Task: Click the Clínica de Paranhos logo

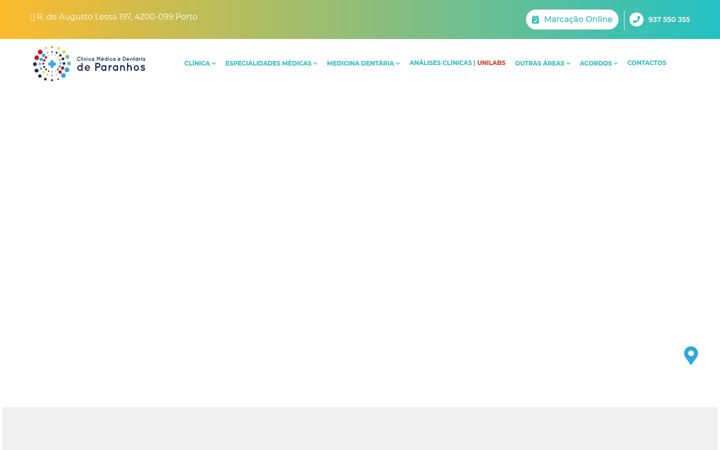Action: 89,63
